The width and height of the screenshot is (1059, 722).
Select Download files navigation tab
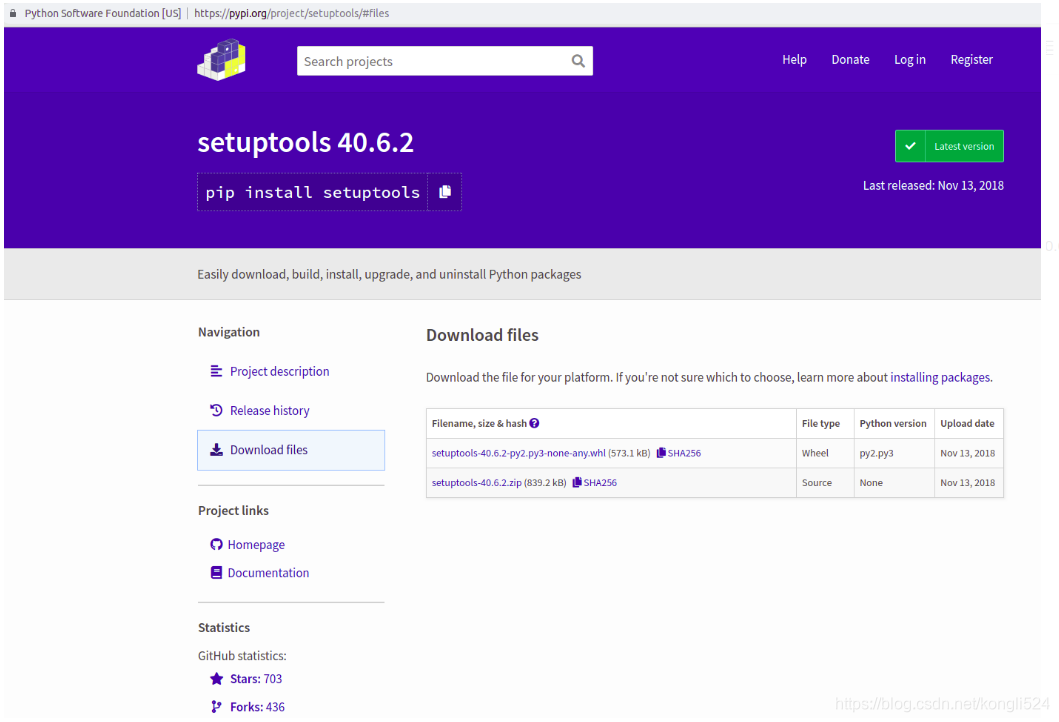click(x=291, y=450)
